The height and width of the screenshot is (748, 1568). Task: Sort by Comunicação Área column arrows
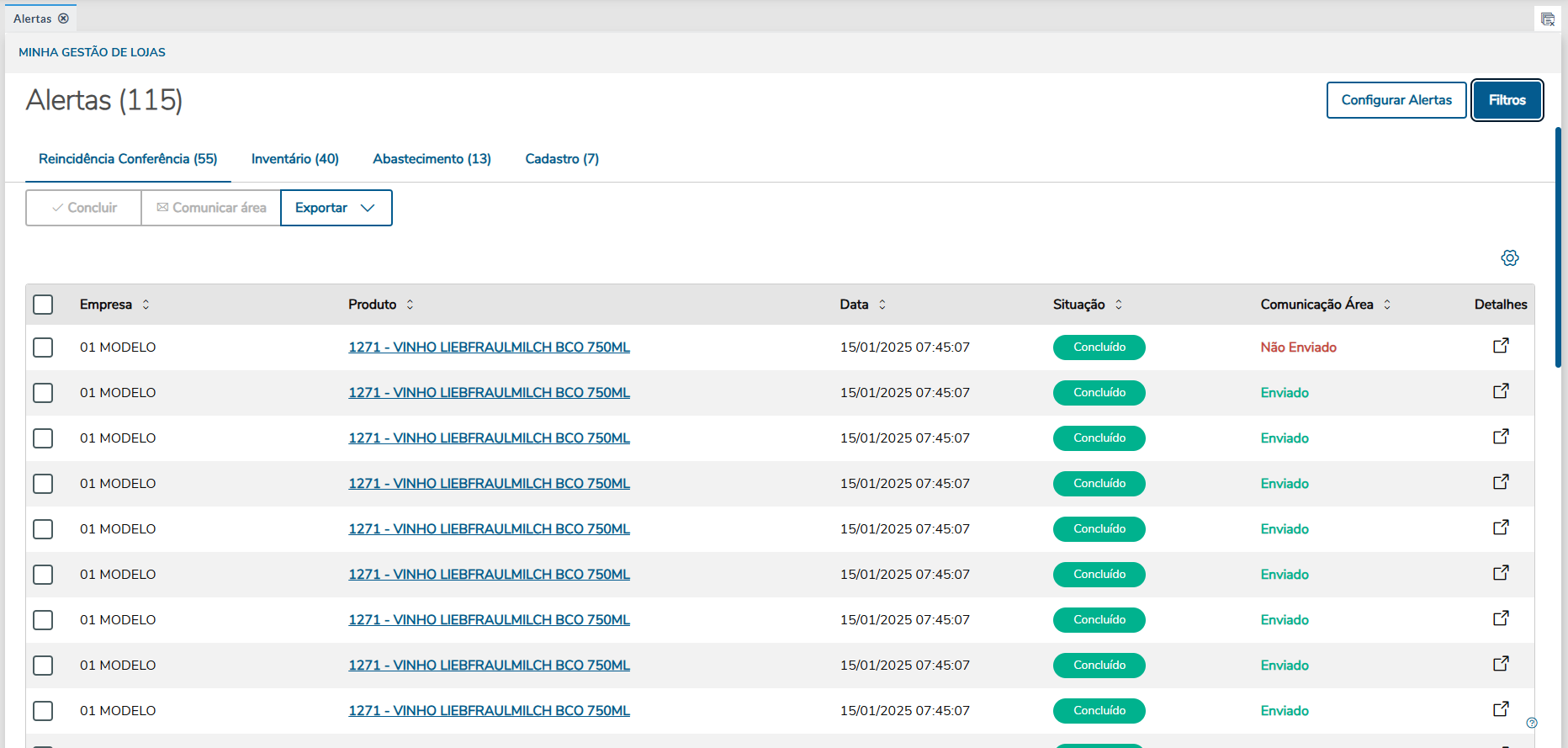click(1387, 305)
